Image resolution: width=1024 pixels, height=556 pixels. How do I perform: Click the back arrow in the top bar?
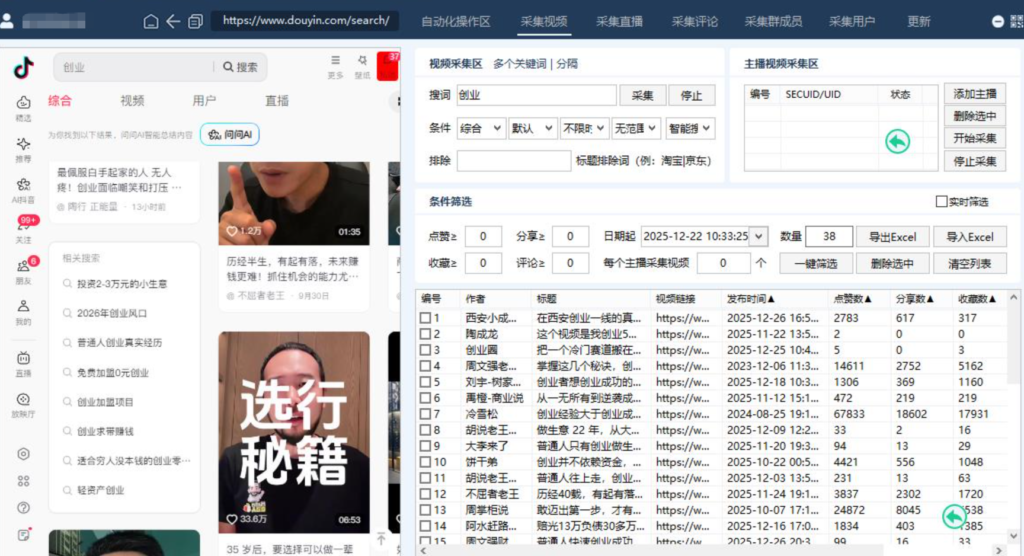(x=173, y=21)
